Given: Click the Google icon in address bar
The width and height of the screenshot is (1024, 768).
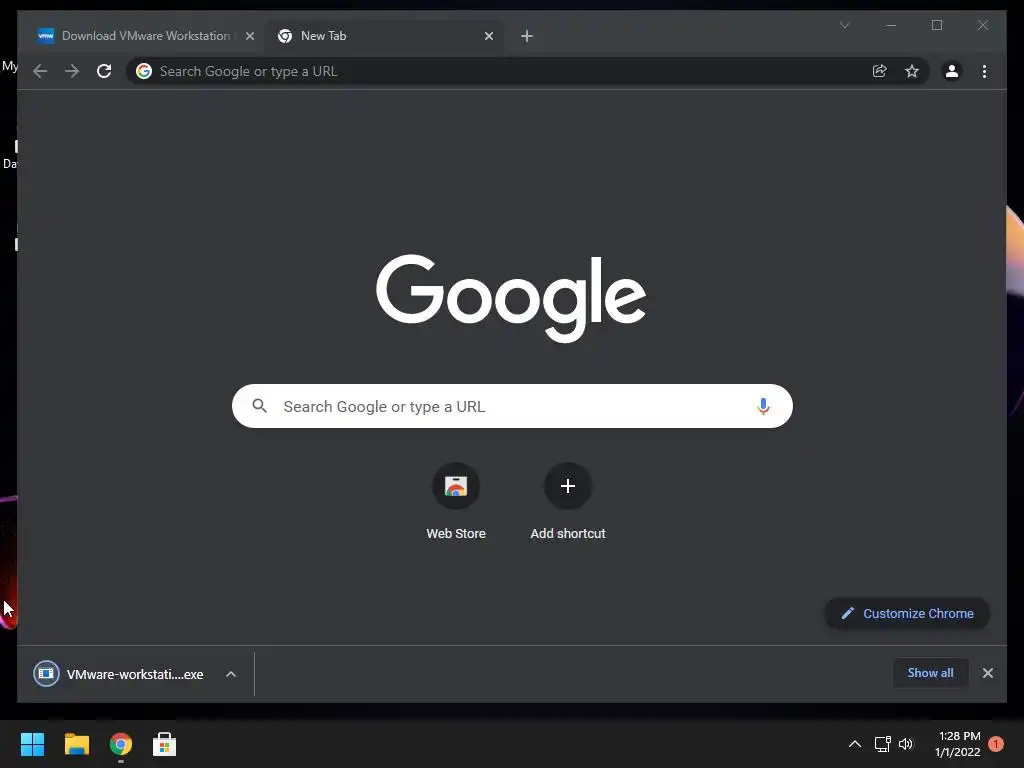Looking at the screenshot, I should click(144, 71).
